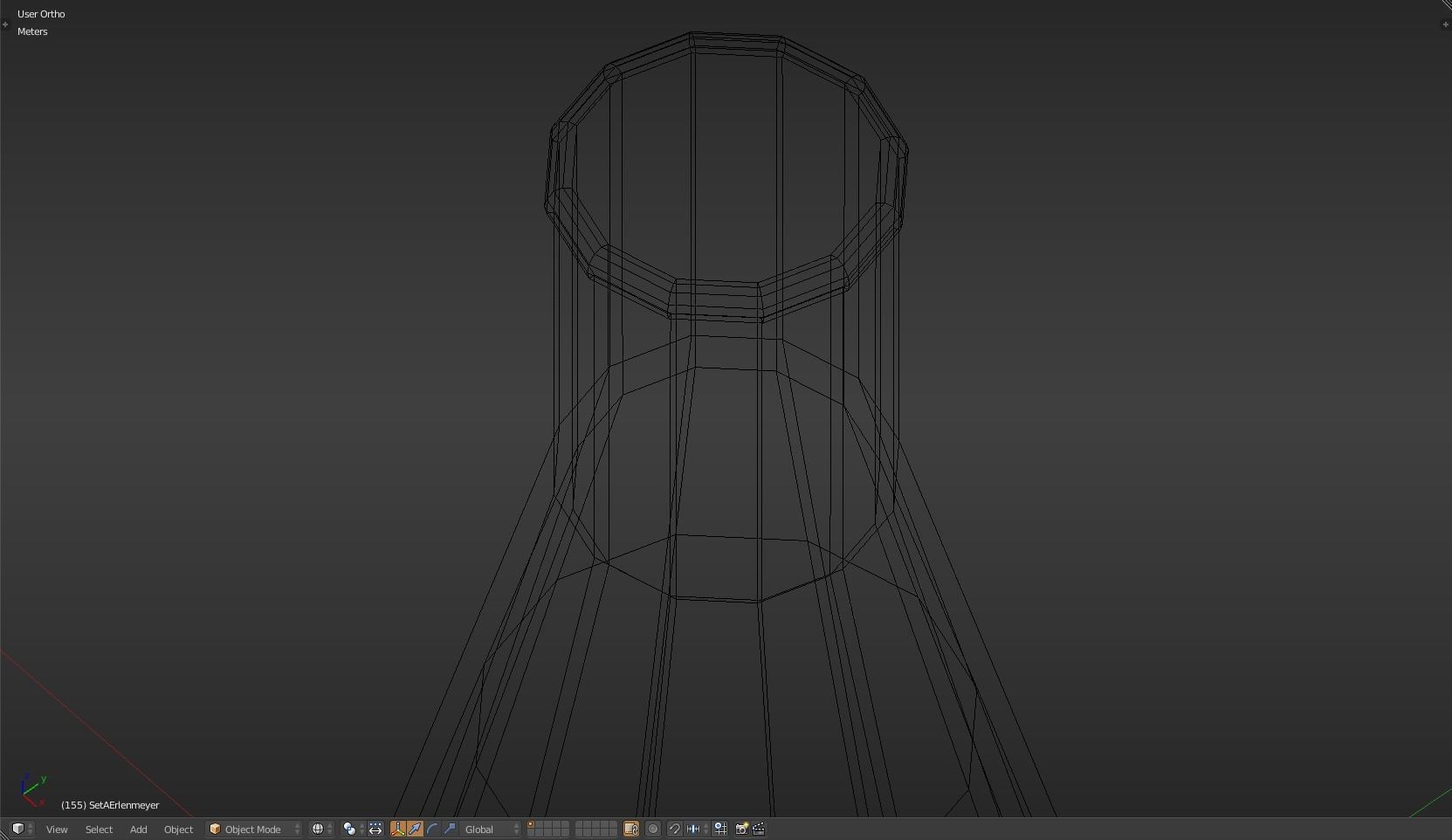Viewport: 1452px width, 840px height.
Task: Open the Select menu
Action: (99, 830)
